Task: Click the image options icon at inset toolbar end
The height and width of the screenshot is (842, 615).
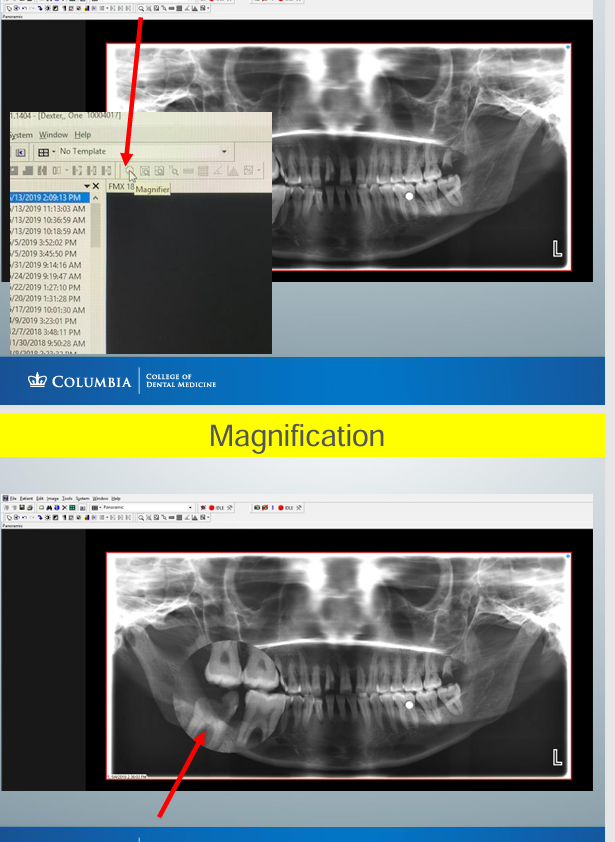Action: coord(248,171)
